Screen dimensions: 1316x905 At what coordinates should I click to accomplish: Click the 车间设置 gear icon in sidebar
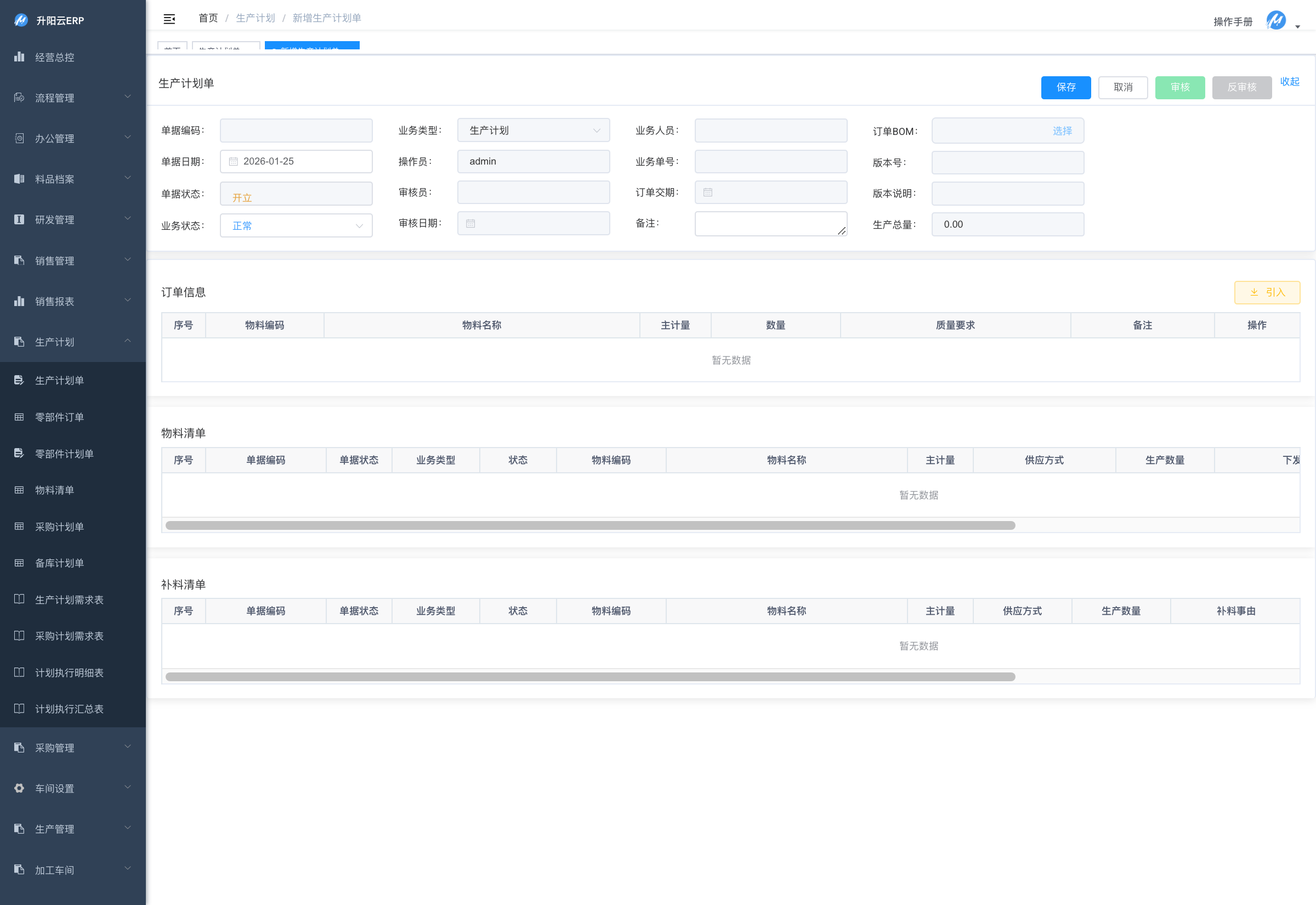(x=19, y=788)
